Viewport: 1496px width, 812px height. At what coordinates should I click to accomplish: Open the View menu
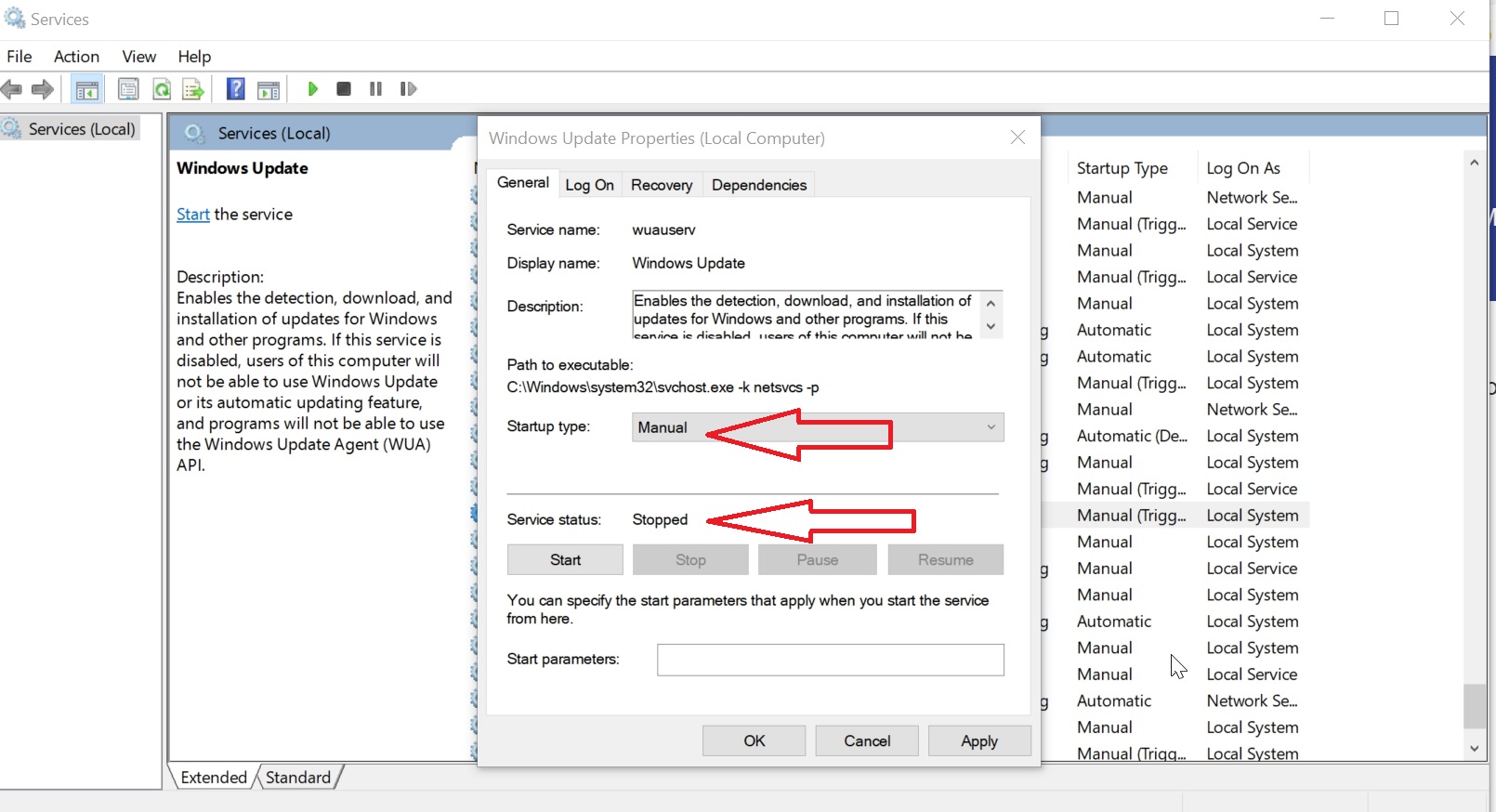[x=139, y=57]
